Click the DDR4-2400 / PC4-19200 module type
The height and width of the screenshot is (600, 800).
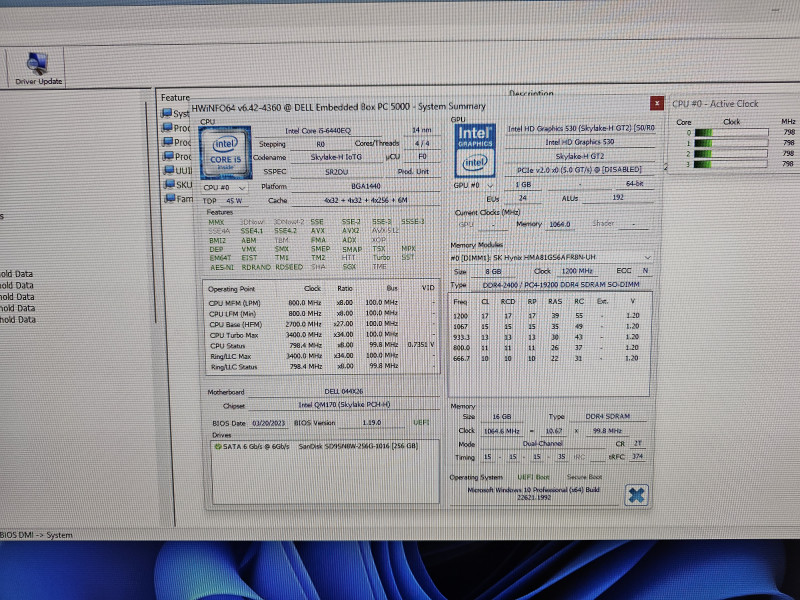560,285
